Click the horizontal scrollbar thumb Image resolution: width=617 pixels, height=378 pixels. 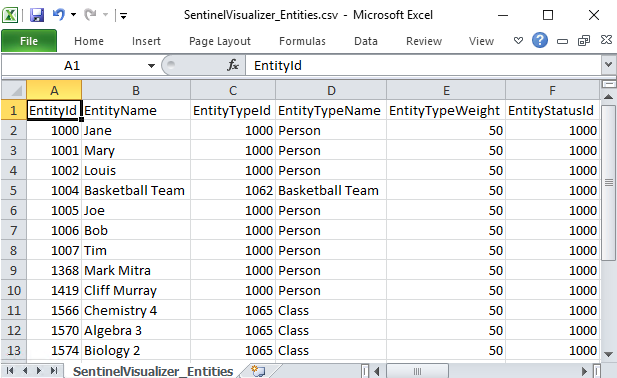(417, 371)
